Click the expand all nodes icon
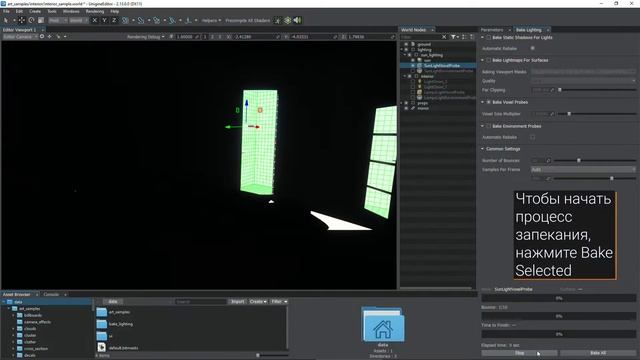The height and width of the screenshot is (360, 640). coord(464,37)
